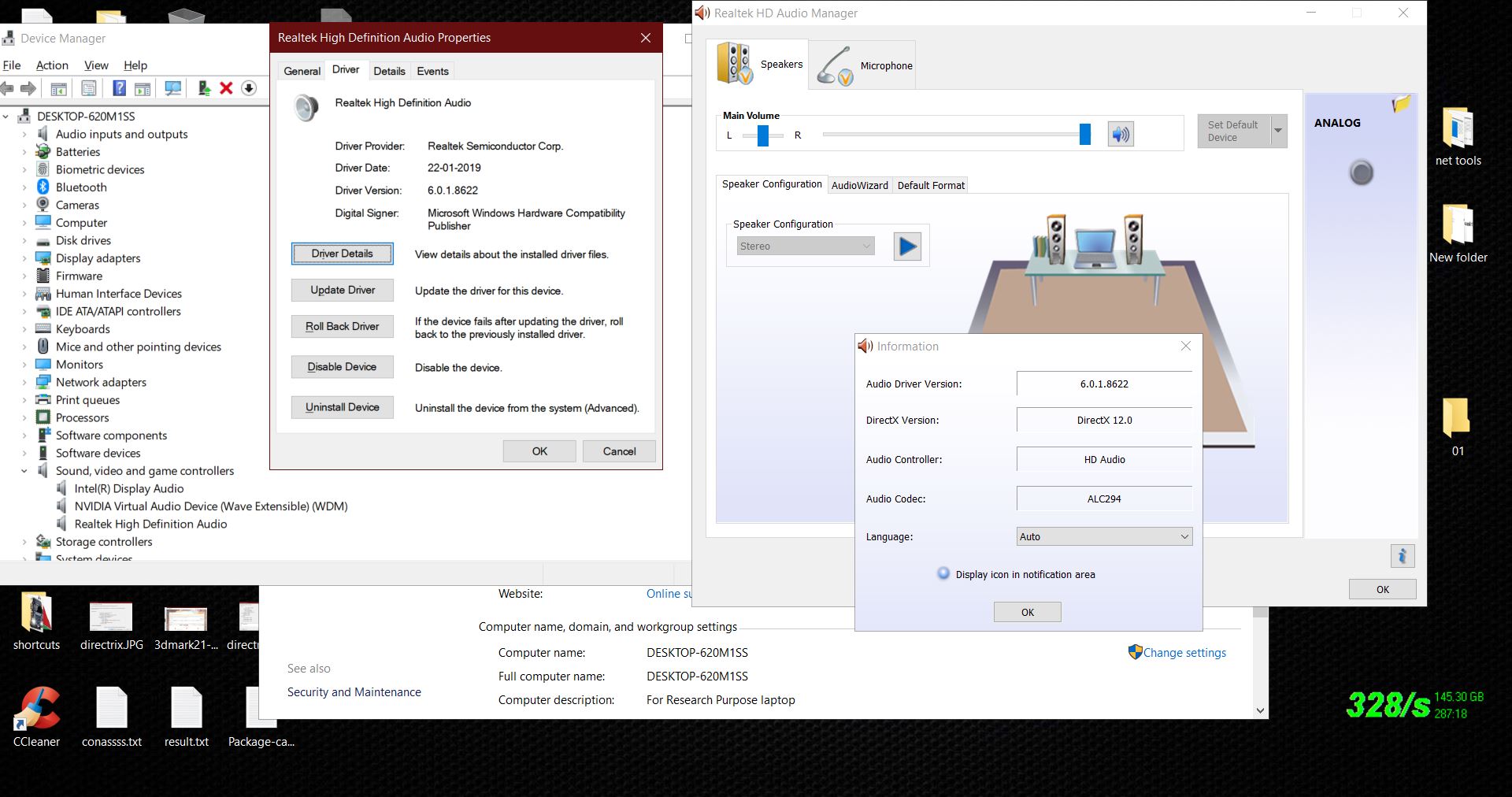Image resolution: width=1512 pixels, height=797 pixels.
Task: Expand the Network adapters node
Action: click(x=24, y=383)
